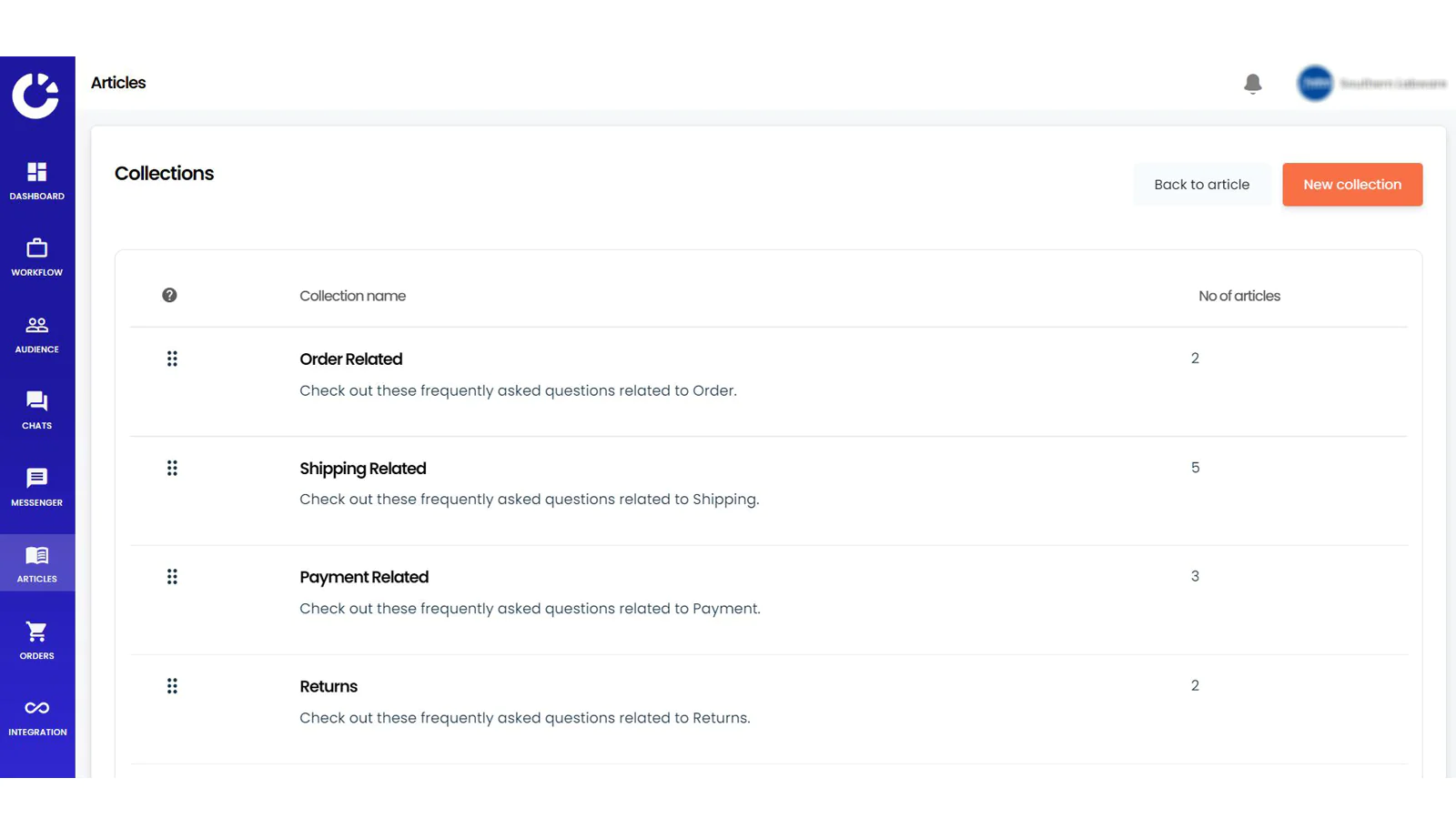
Task: Open the Shipping Related collection
Action: [x=363, y=469]
